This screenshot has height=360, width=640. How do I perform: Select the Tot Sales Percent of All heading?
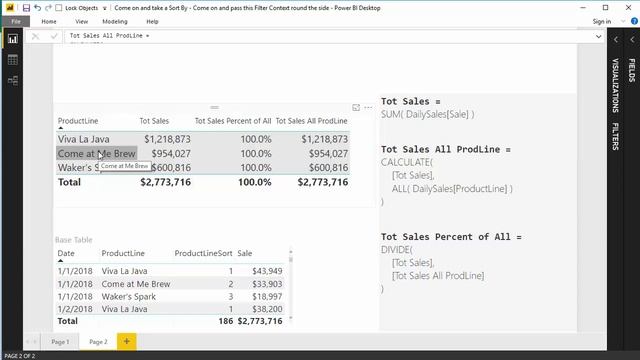451,237
